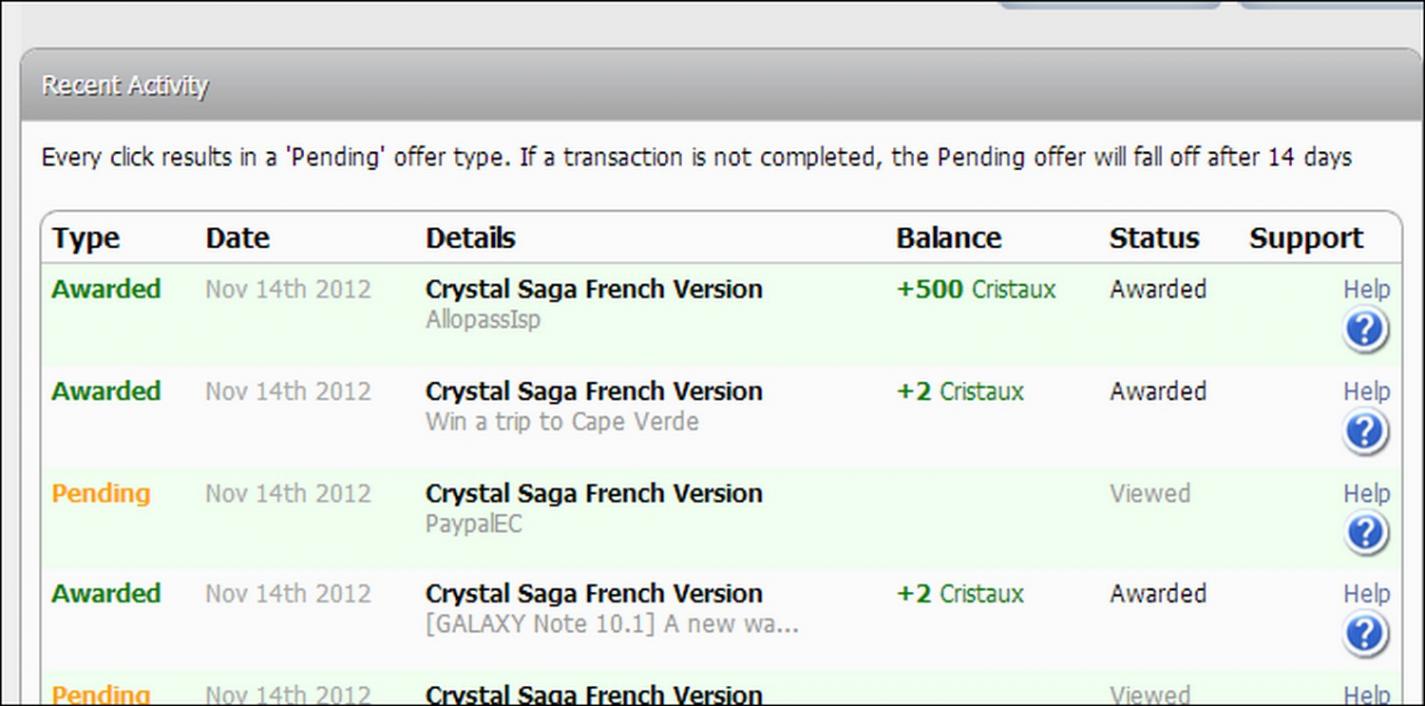The width and height of the screenshot is (1425, 706).
Task: Select the 'Win a trip to Cape Verde' offer text
Action: coord(562,422)
